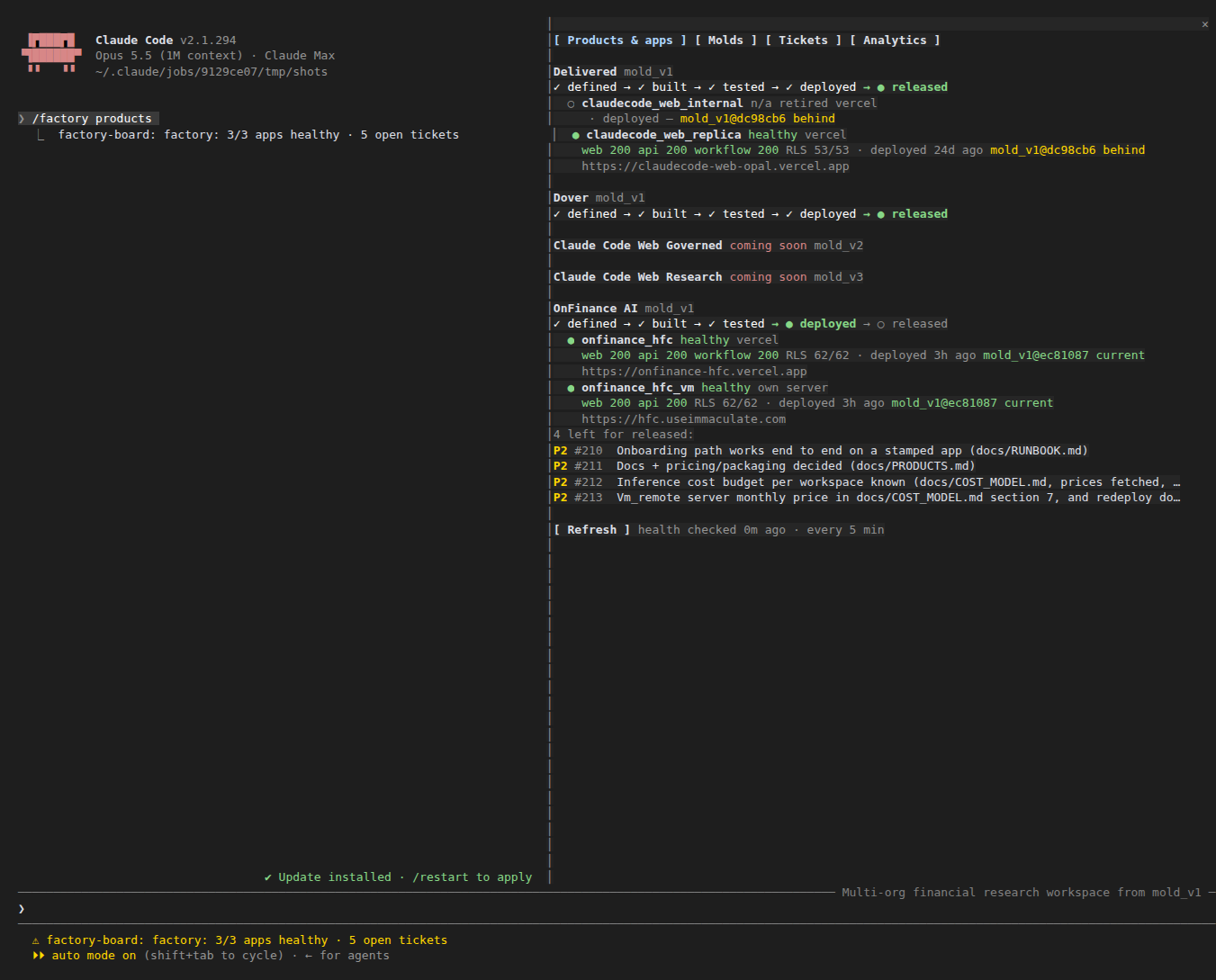Click the green "deployed" stage under OnFinance AI
Viewport: 1216px width, 980px height.
pos(828,324)
